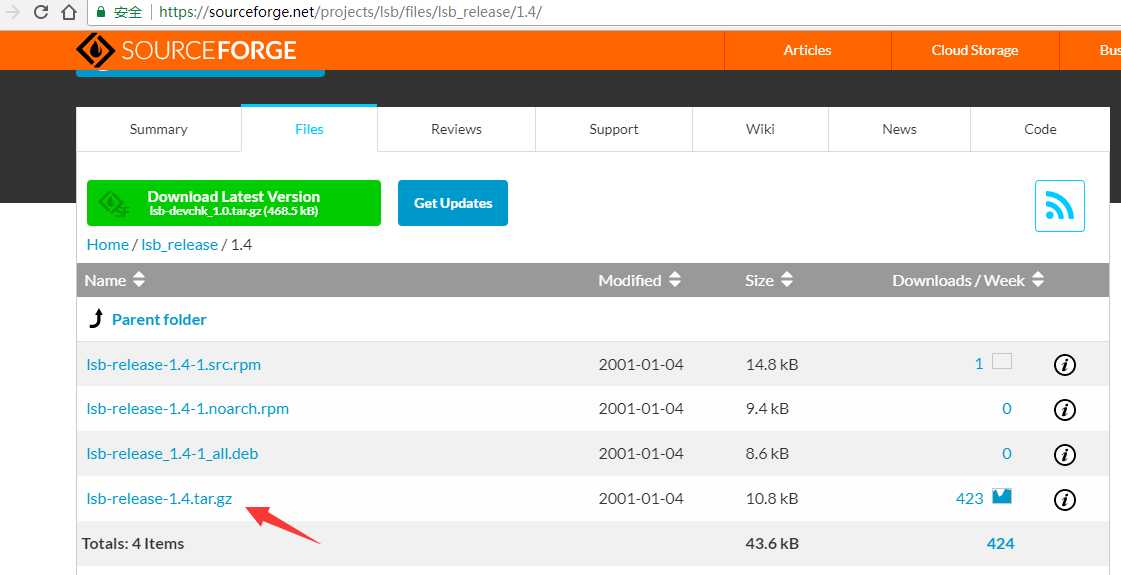The height and width of the screenshot is (575, 1121).
Task: Click the stats box icon for src.rpm row
Action: click(x=1002, y=361)
